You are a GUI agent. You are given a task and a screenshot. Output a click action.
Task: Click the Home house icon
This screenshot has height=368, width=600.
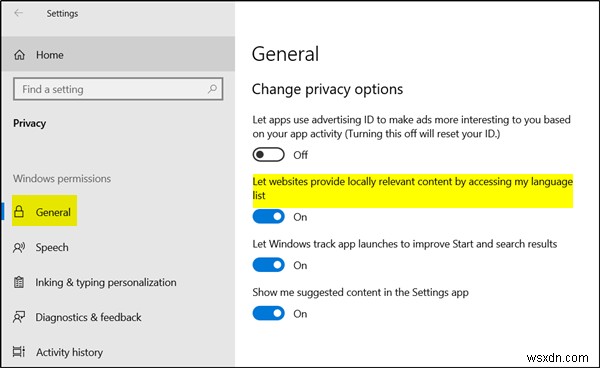pyautogui.click(x=20, y=55)
